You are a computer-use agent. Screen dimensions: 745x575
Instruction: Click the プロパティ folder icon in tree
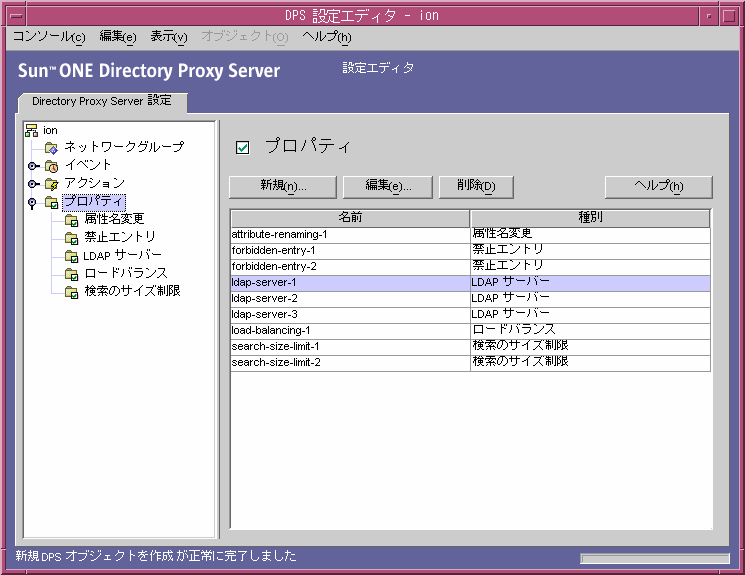tap(51, 202)
